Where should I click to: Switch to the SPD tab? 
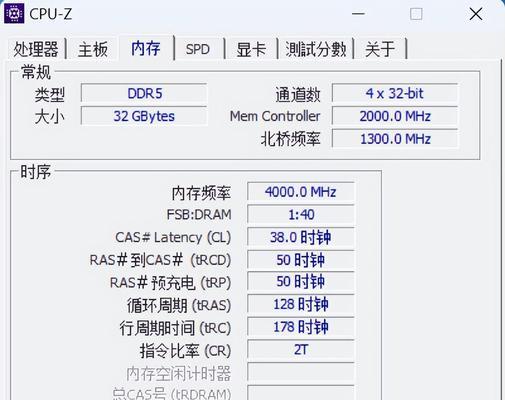click(198, 49)
